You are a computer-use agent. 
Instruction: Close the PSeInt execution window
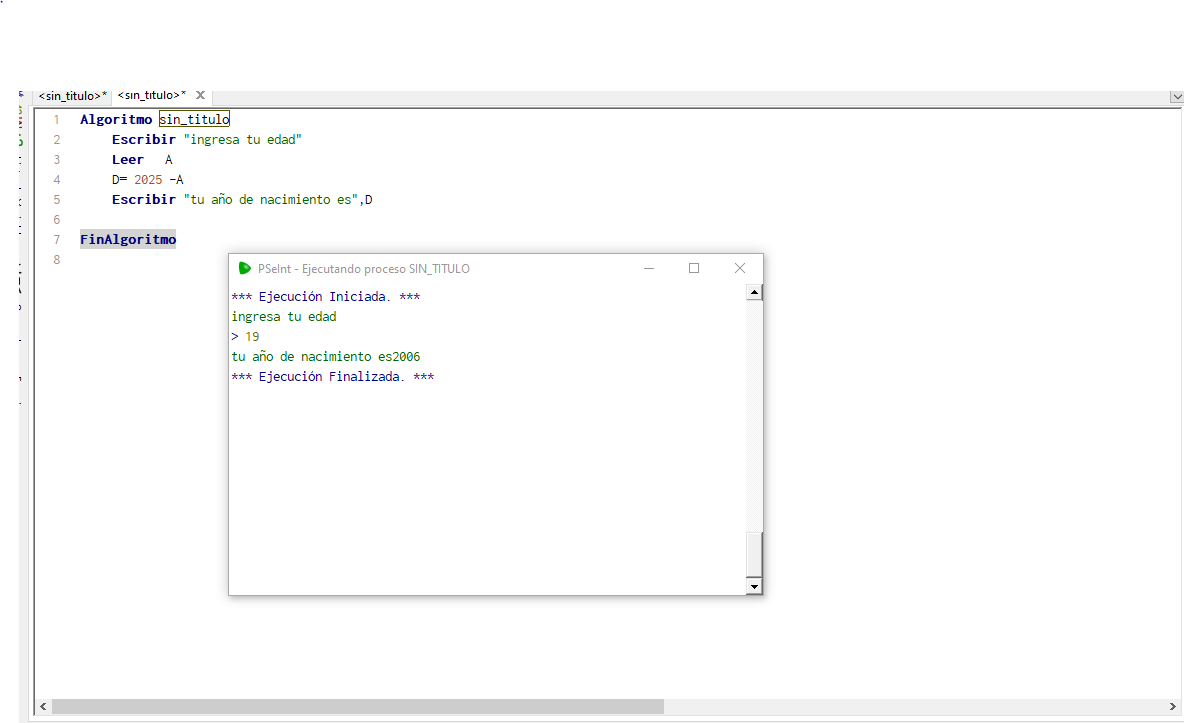(x=740, y=268)
